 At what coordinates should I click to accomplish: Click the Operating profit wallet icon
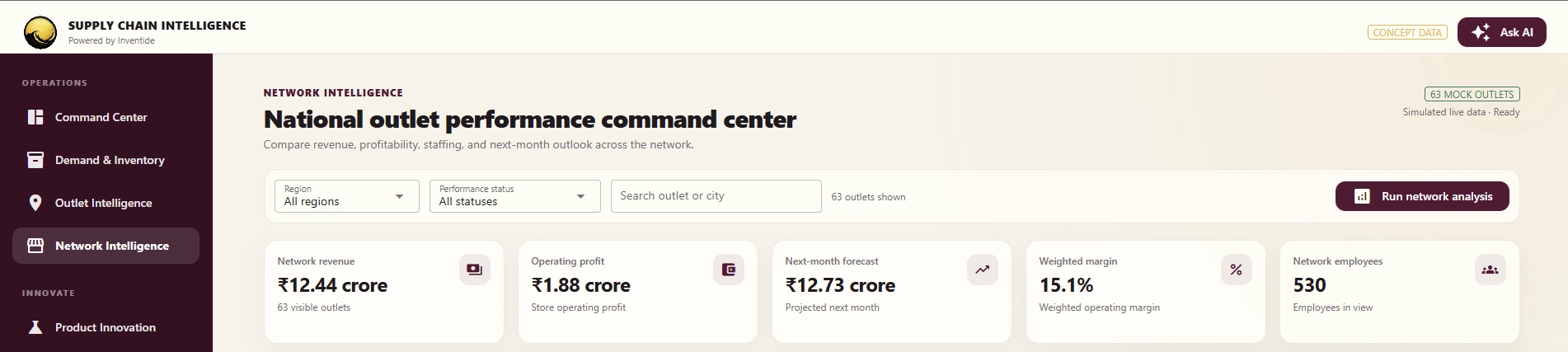(729, 270)
